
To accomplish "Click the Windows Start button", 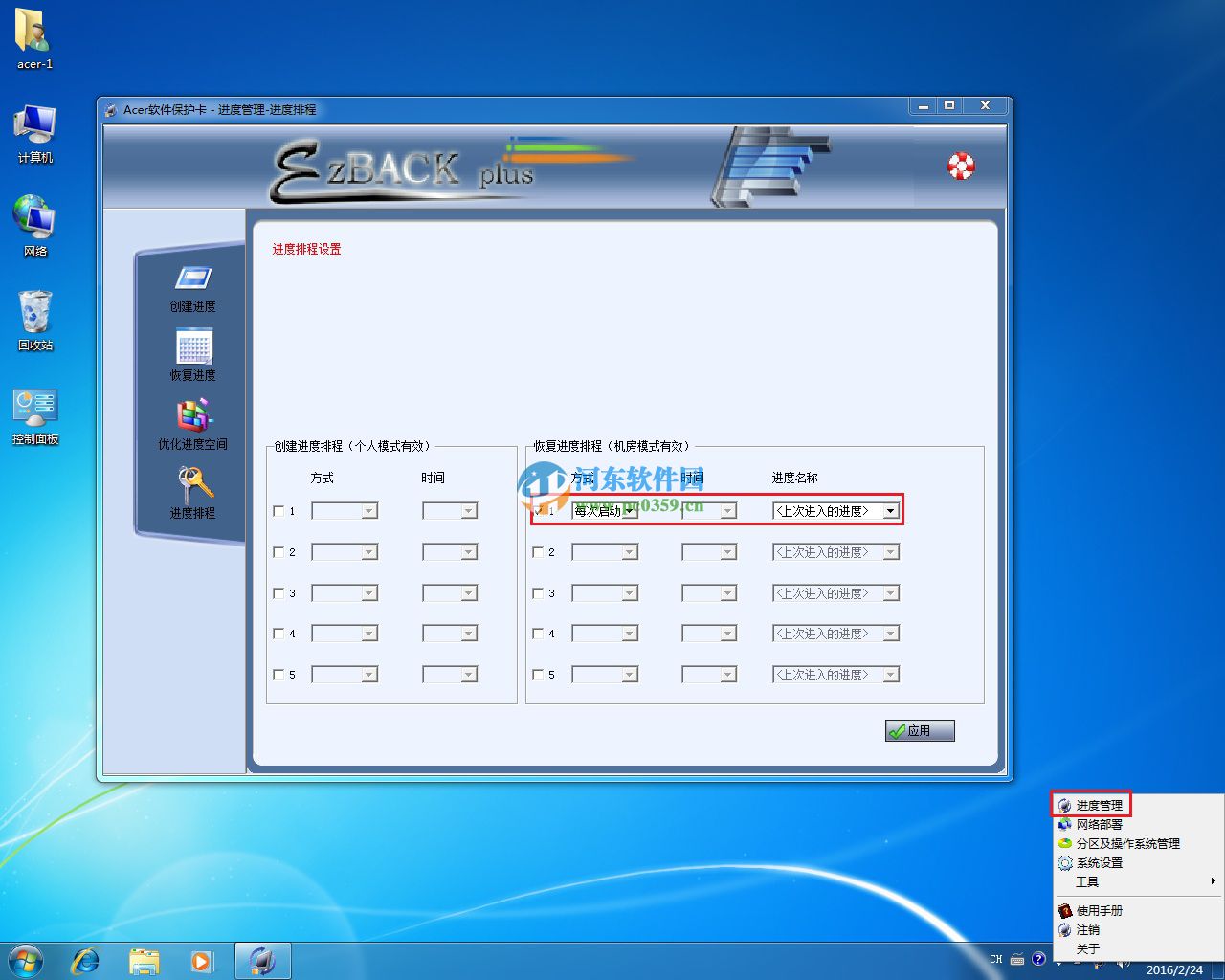I will coord(26,961).
